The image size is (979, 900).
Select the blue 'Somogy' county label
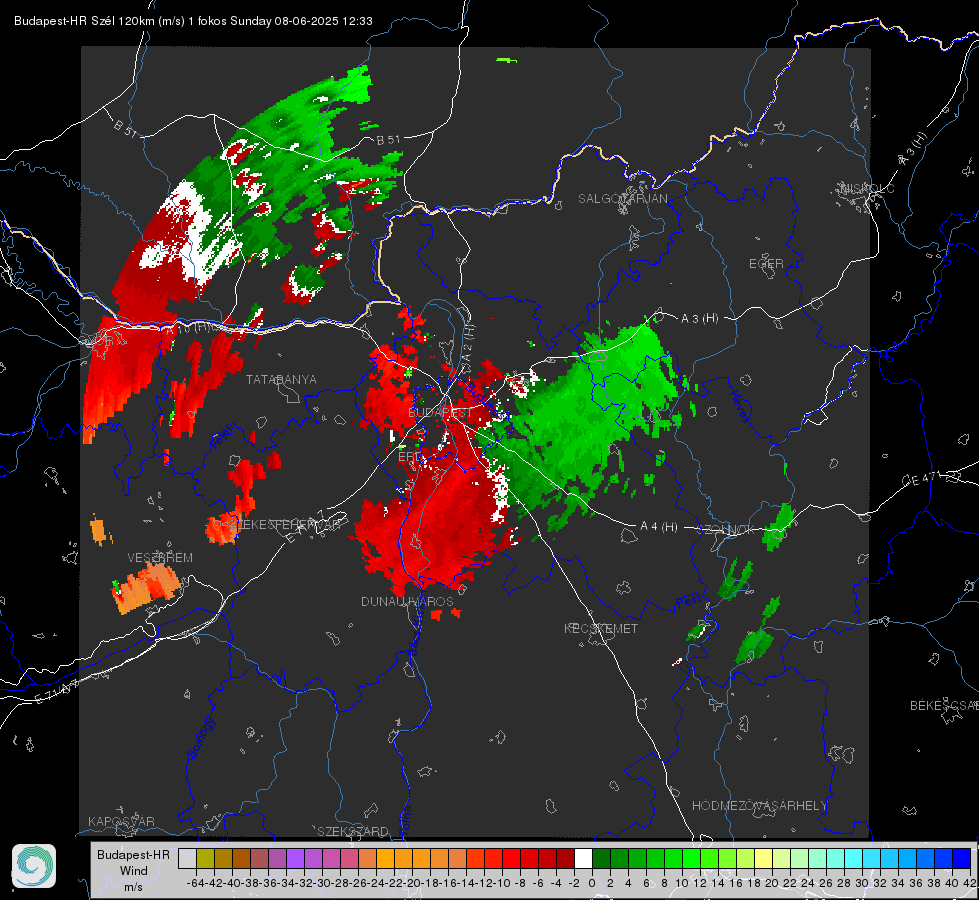pos(201,738)
